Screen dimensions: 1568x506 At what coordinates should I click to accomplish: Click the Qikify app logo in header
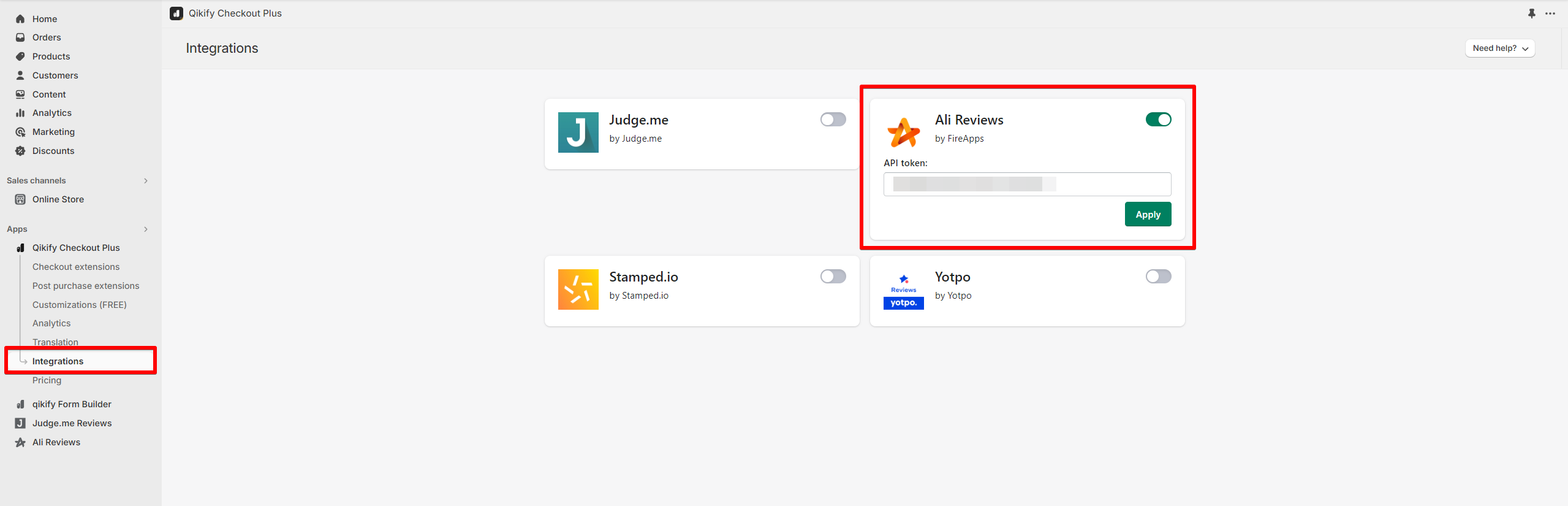tap(176, 13)
